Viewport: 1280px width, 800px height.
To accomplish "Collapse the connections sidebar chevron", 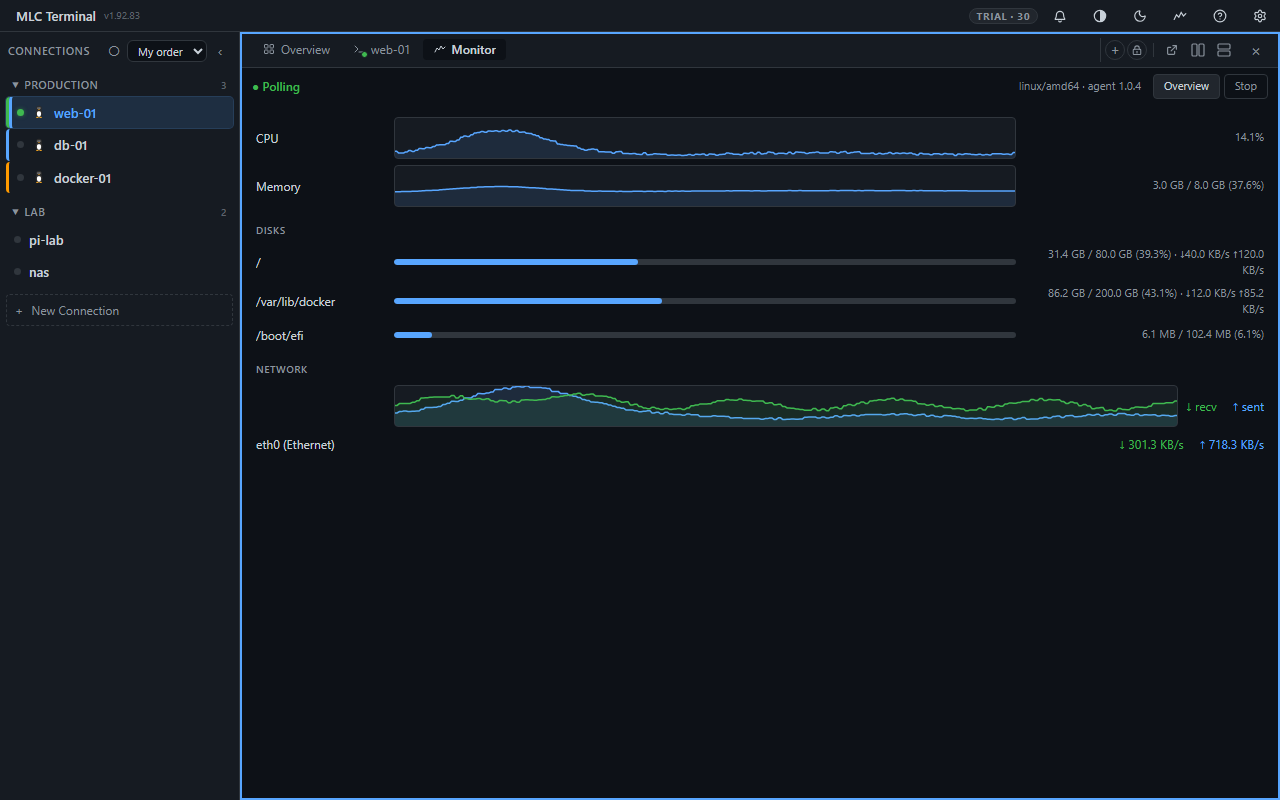I will click(x=220, y=51).
